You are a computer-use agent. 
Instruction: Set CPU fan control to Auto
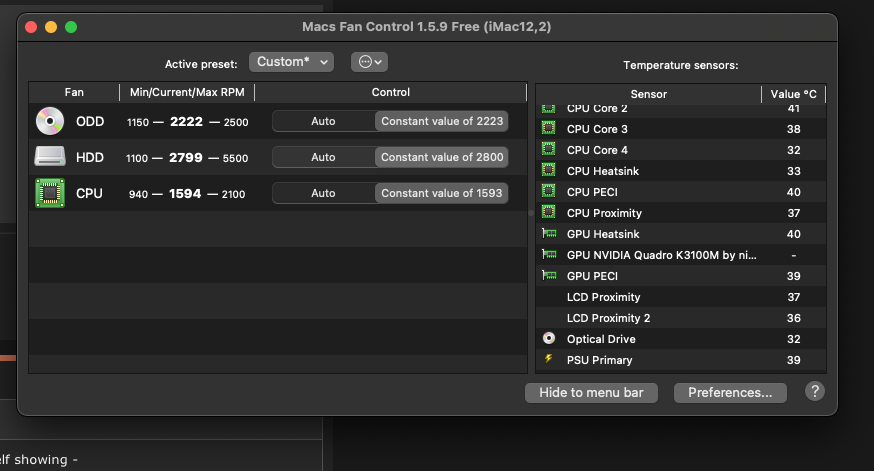(x=323, y=193)
